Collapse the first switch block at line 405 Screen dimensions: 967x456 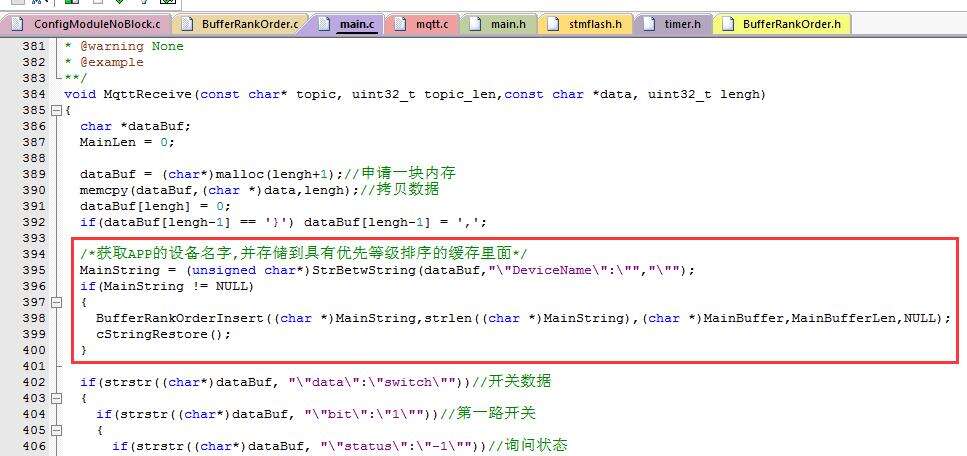(57, 431)
